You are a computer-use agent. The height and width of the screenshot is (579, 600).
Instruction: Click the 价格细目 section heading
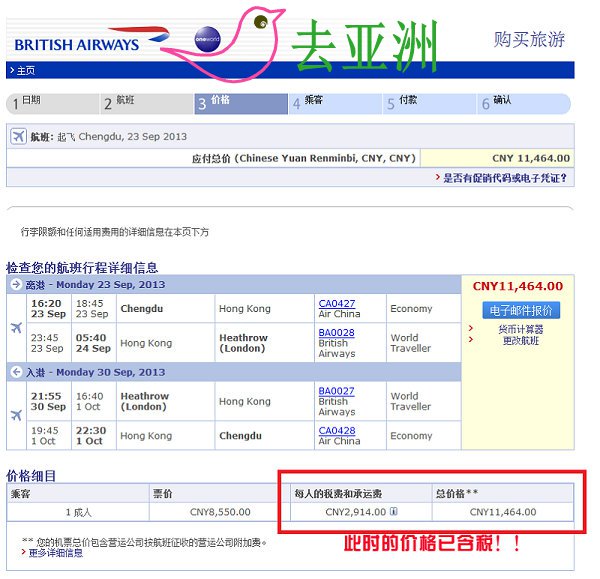[31, 476]
